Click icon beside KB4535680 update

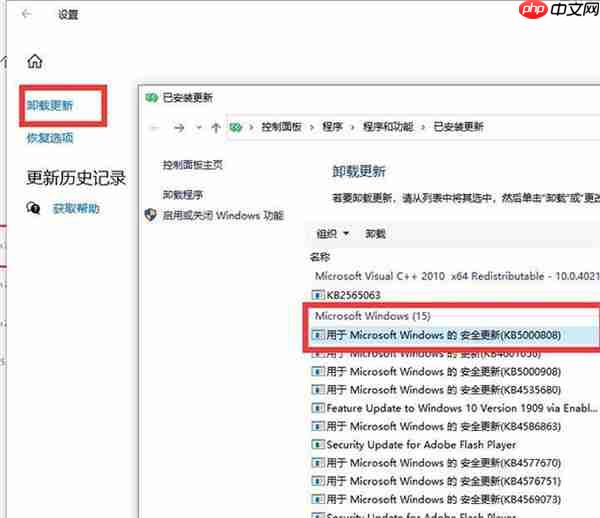click(x=317, y=390)
